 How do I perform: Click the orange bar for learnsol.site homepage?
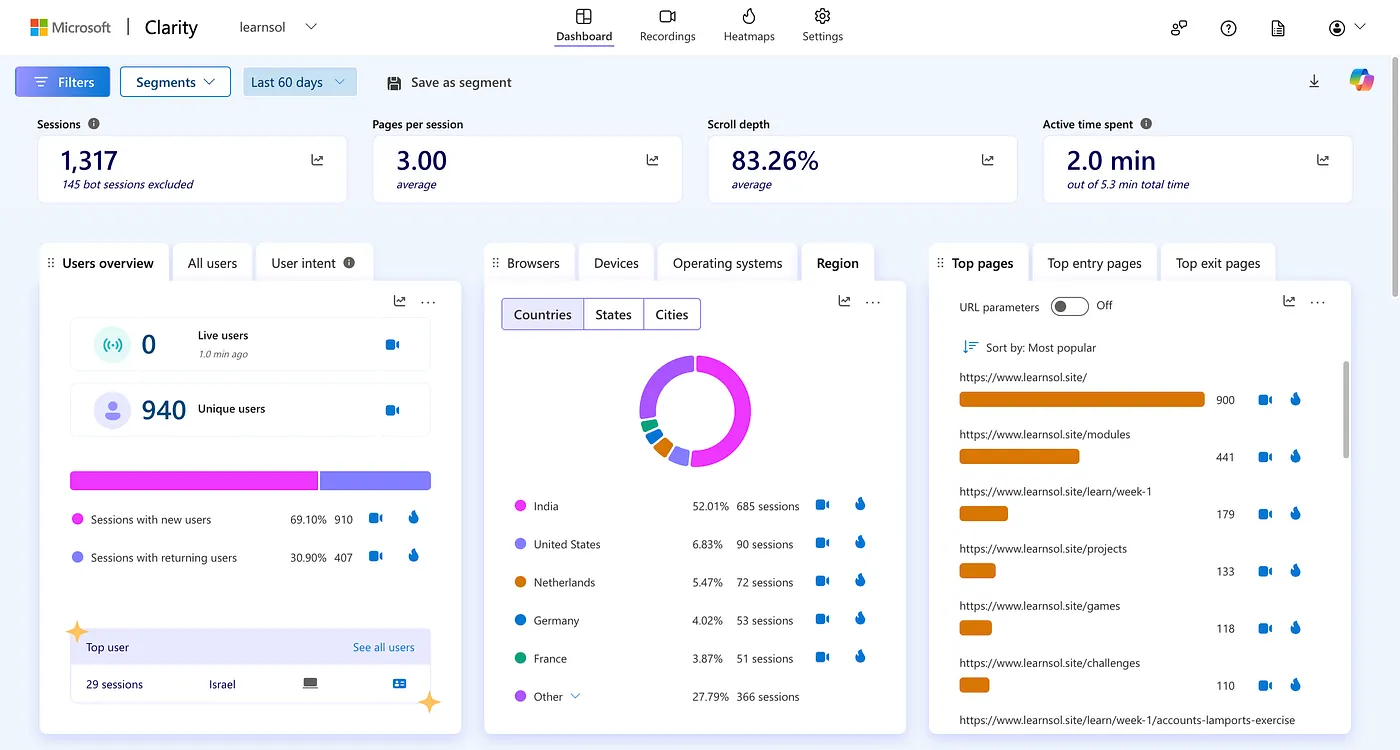(x=1082, y=399)
